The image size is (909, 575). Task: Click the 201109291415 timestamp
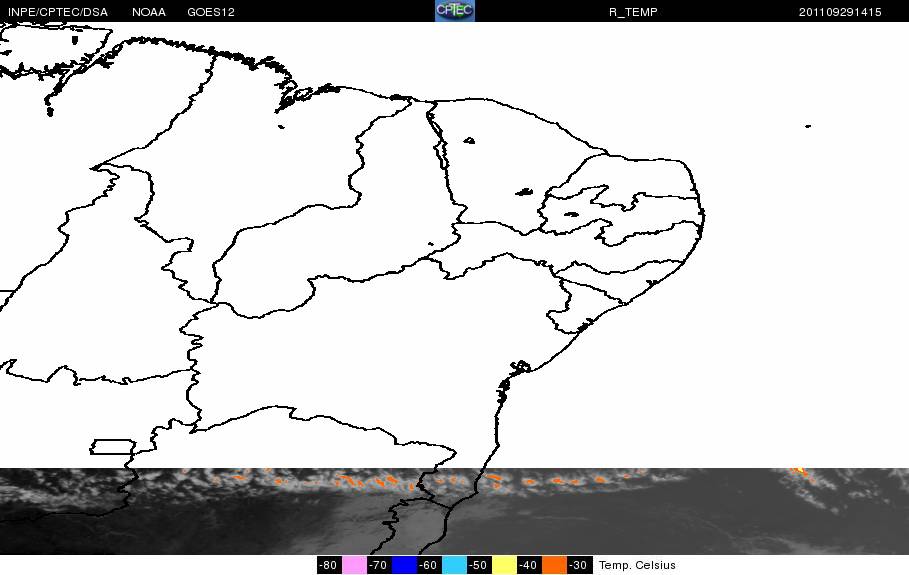click(840, 12)
